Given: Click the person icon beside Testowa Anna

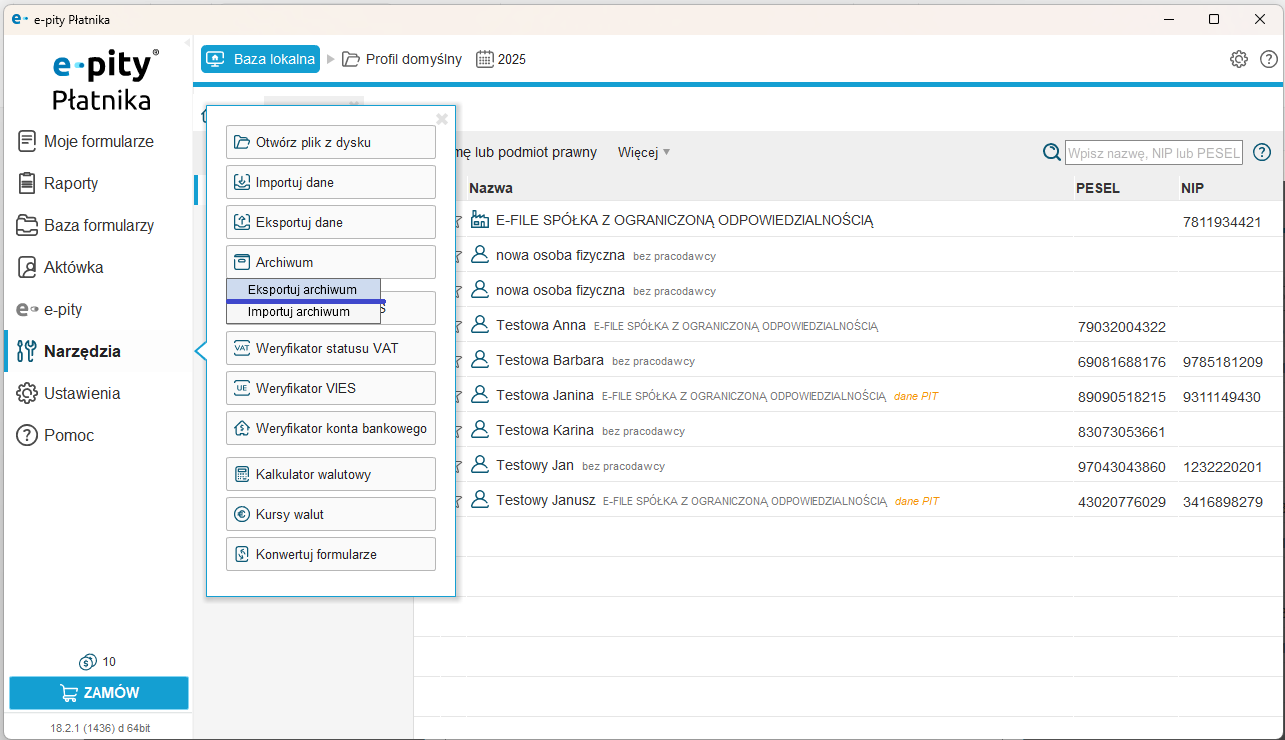Looking at the screenshot, I should point(480,325).
